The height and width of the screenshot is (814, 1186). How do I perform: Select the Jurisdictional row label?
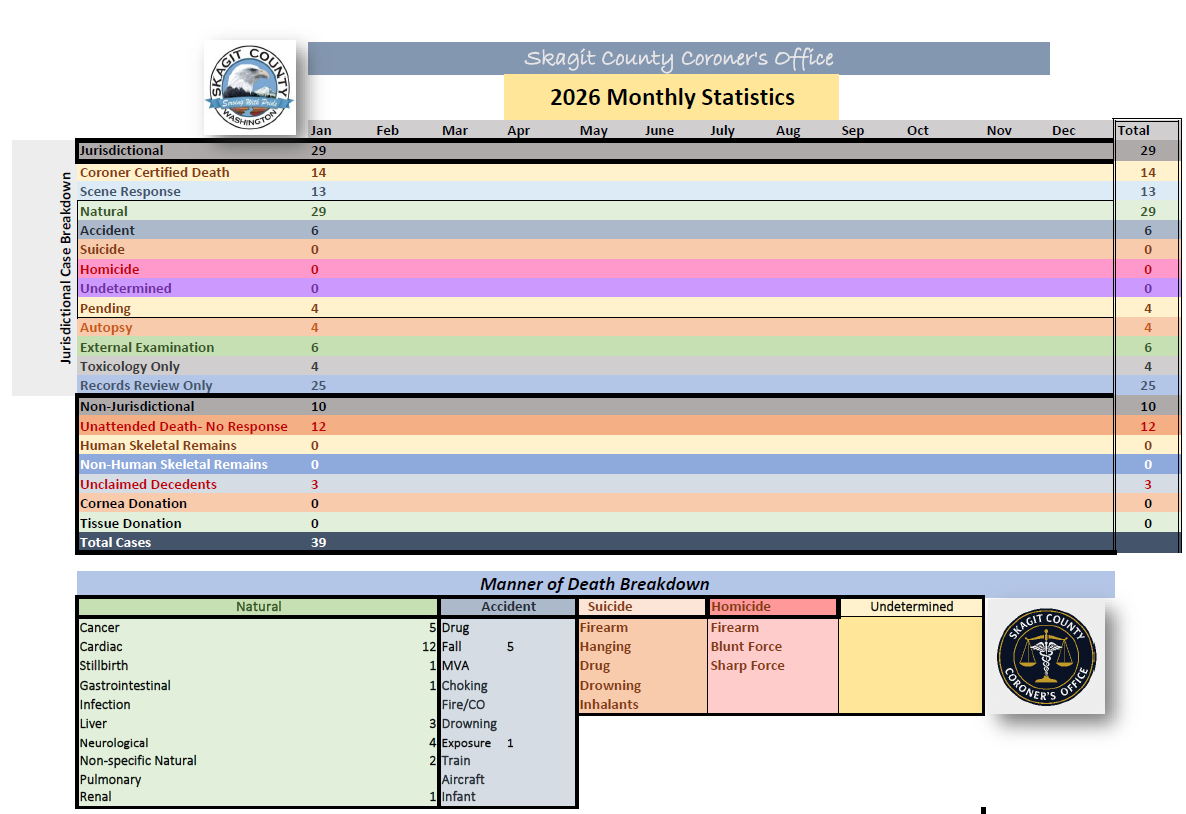click(122, 151)
